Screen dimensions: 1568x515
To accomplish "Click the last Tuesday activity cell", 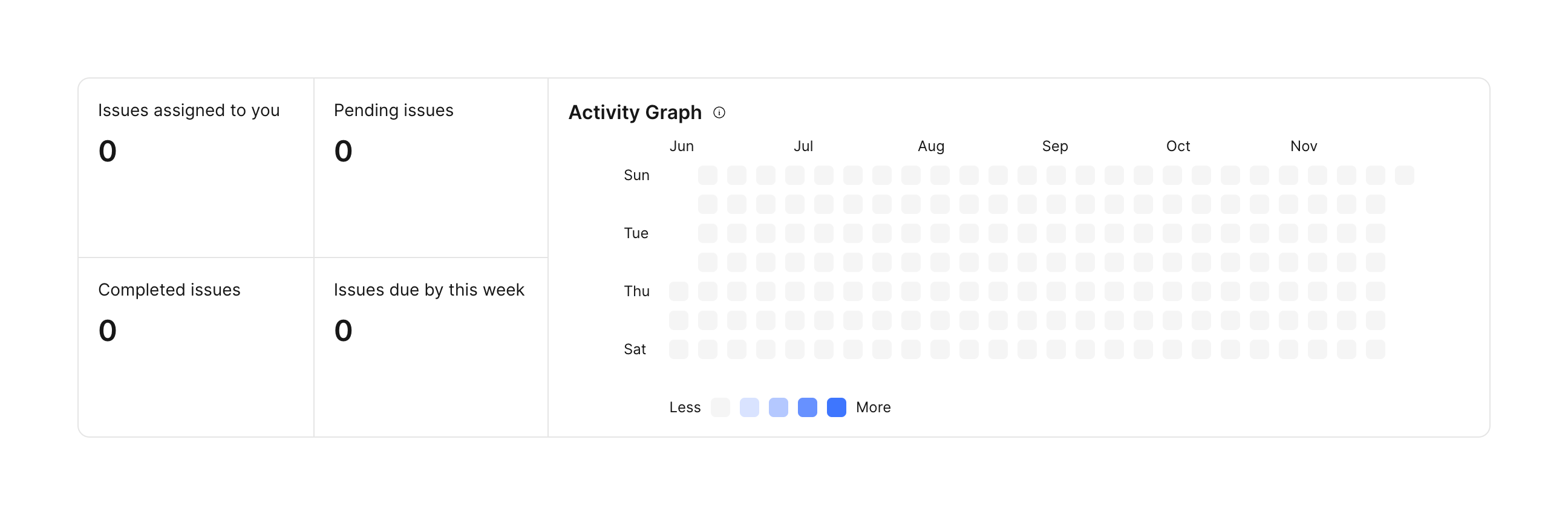I will (1375, 233).
